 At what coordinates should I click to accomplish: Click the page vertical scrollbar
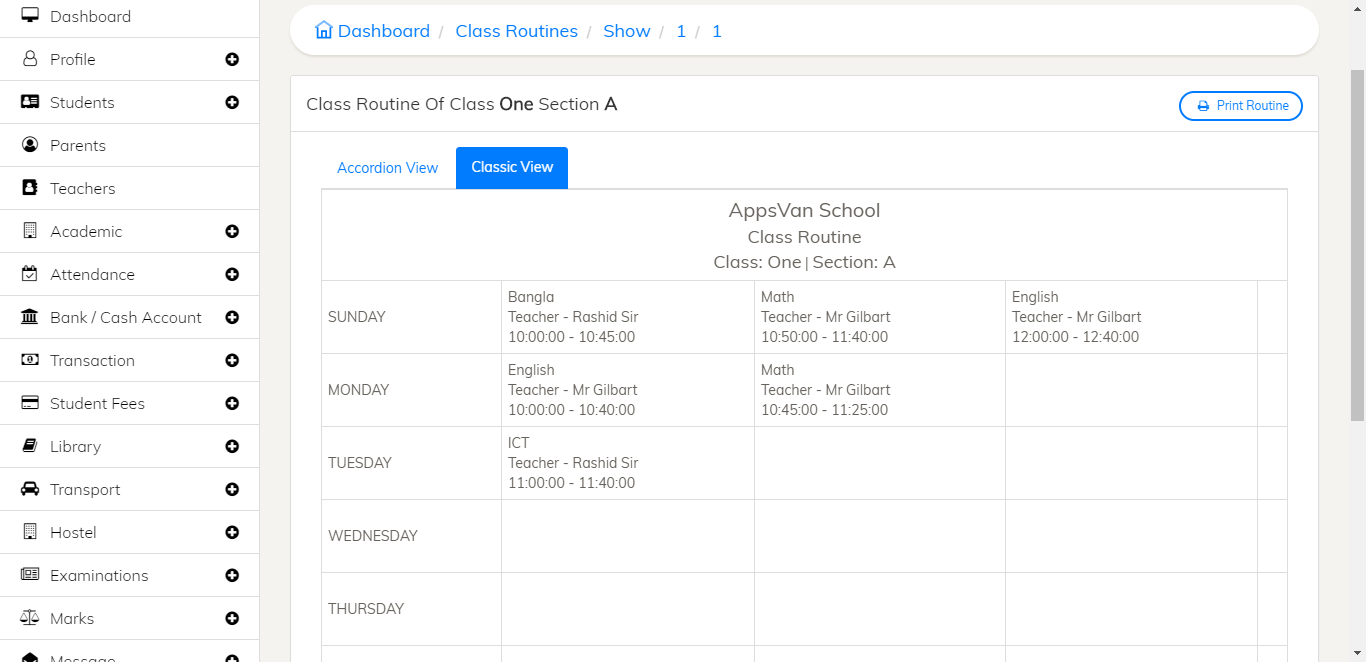coord(1357,245)
